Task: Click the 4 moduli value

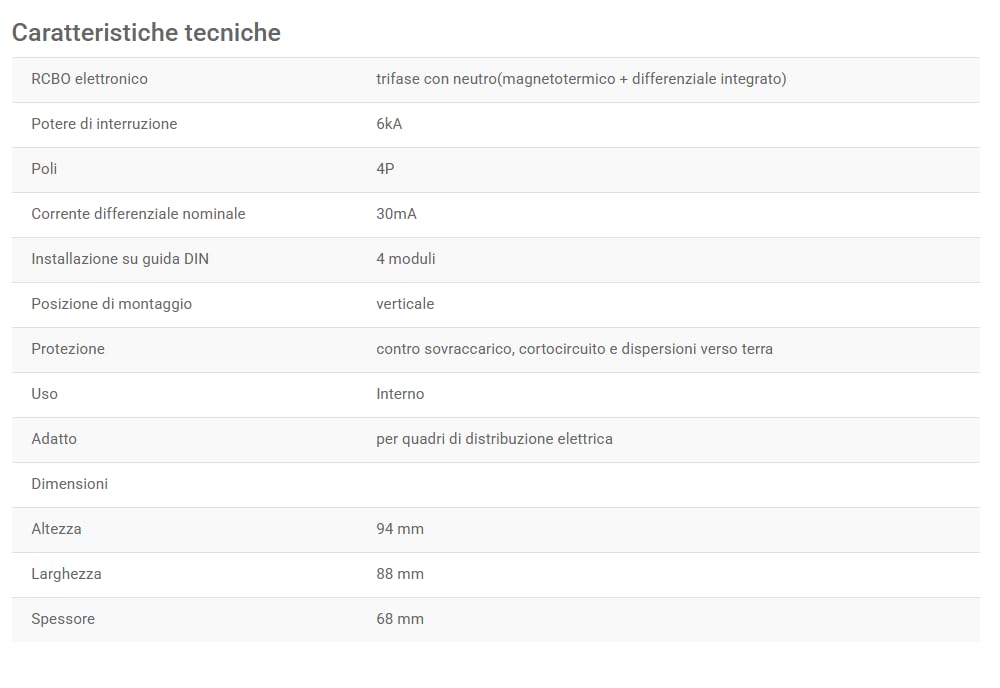Action: pos(406,259)
